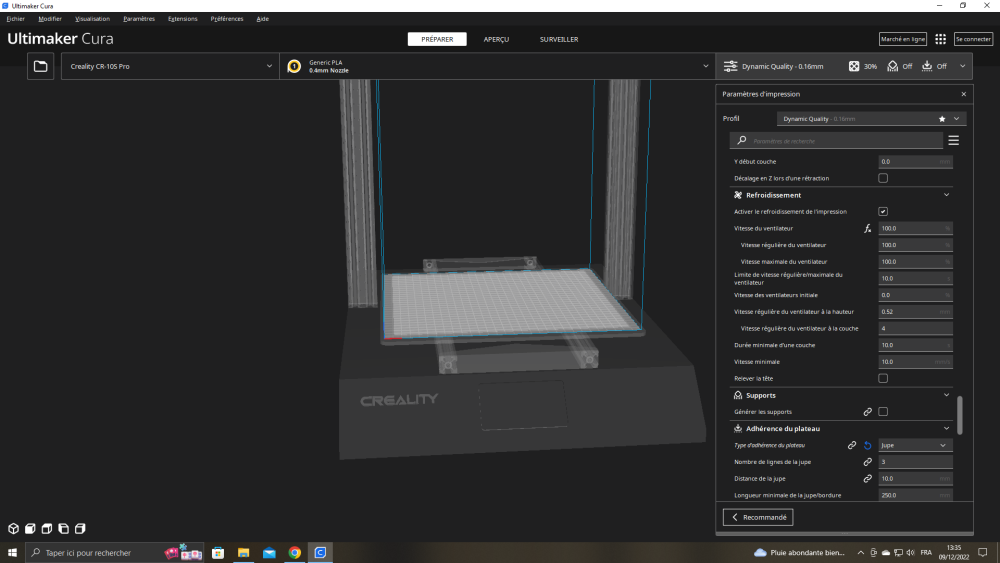Collapse the Supports section
Image resolution: width=1000 pixels, height=563 pixels.
(x=946, y=395)
